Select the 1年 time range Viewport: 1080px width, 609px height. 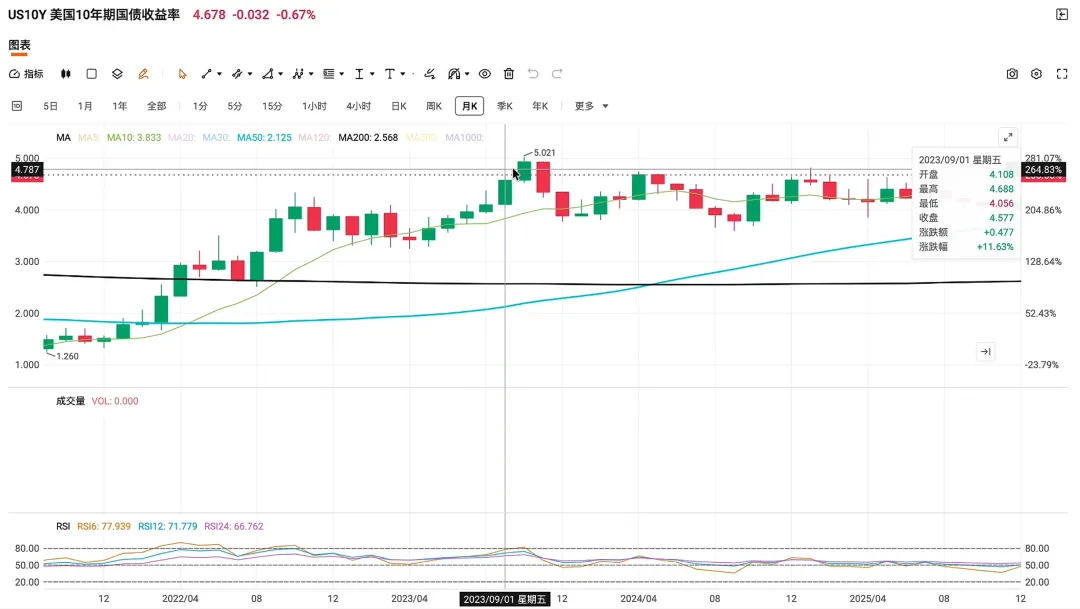click(120, 106)
